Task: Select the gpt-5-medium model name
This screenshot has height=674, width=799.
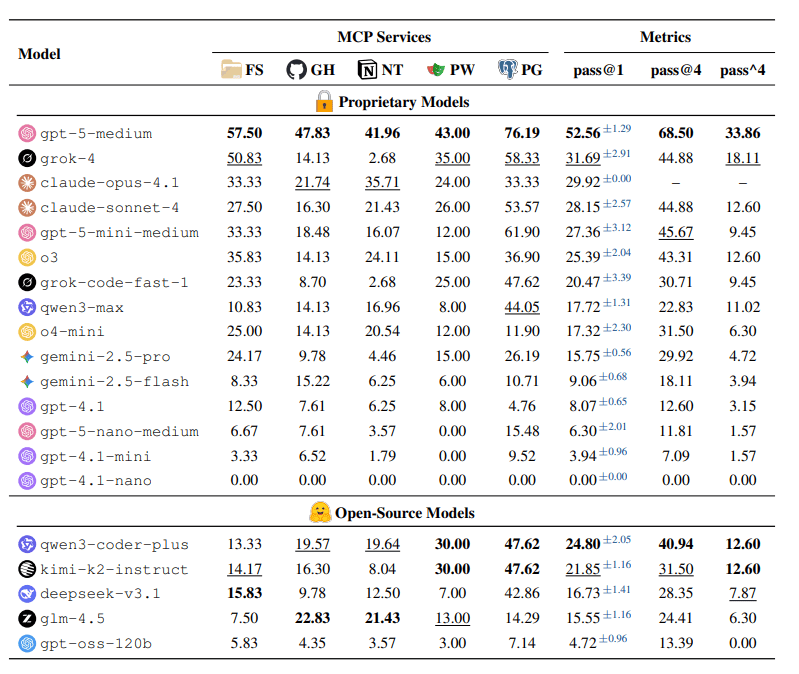Action: point(96,134)
